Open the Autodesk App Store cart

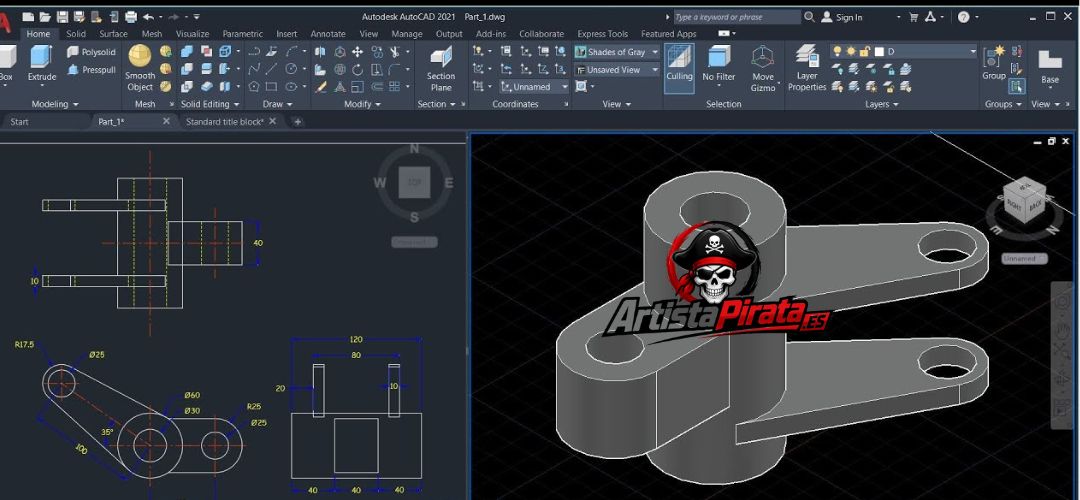[914, 17]
